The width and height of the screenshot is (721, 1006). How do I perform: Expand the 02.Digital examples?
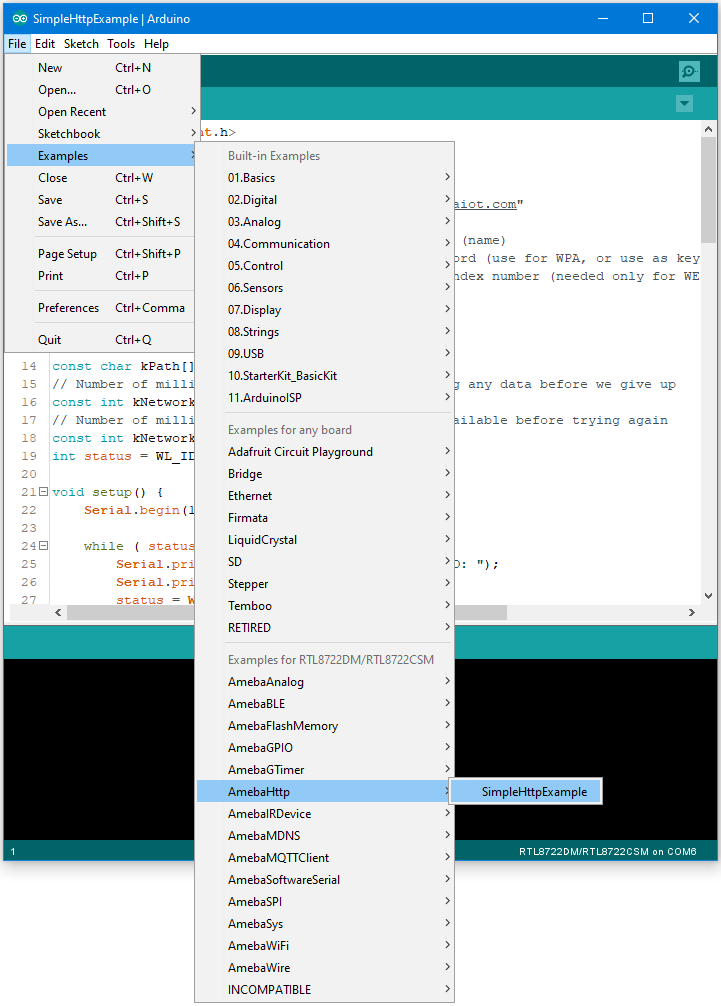[x=325, y=200]
